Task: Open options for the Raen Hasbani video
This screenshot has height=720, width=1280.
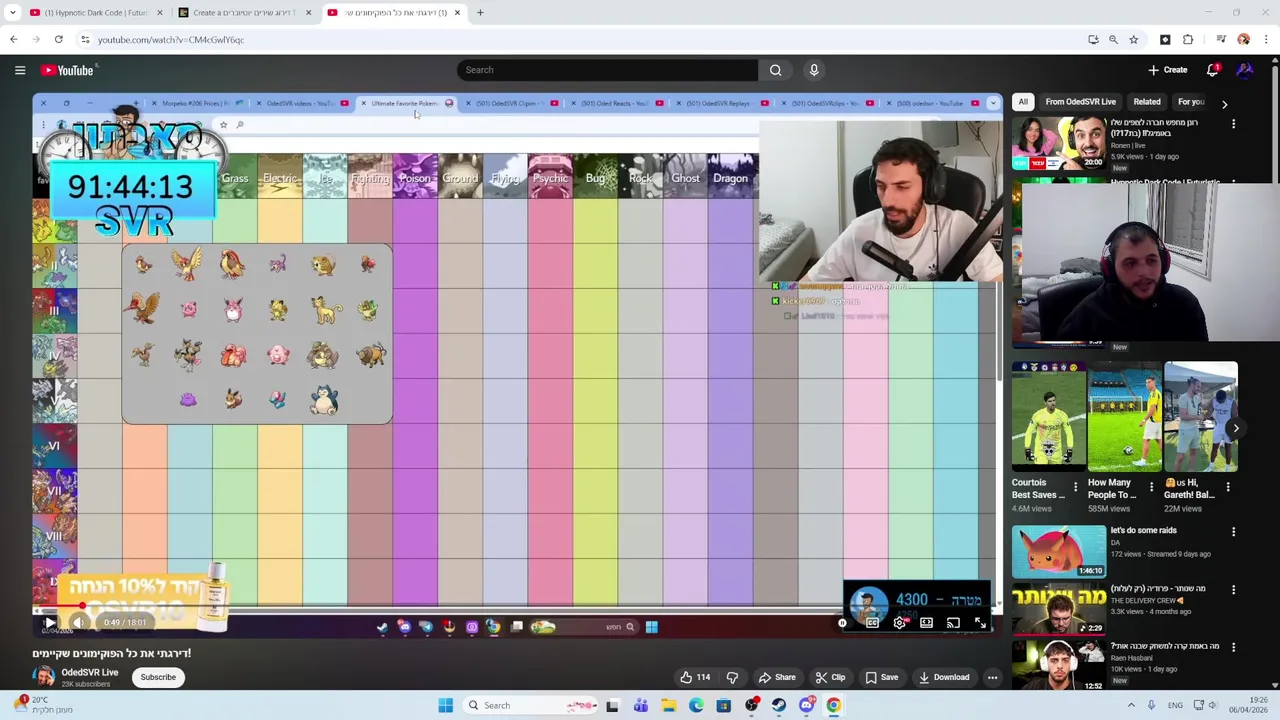Action: click(1233, 648)
